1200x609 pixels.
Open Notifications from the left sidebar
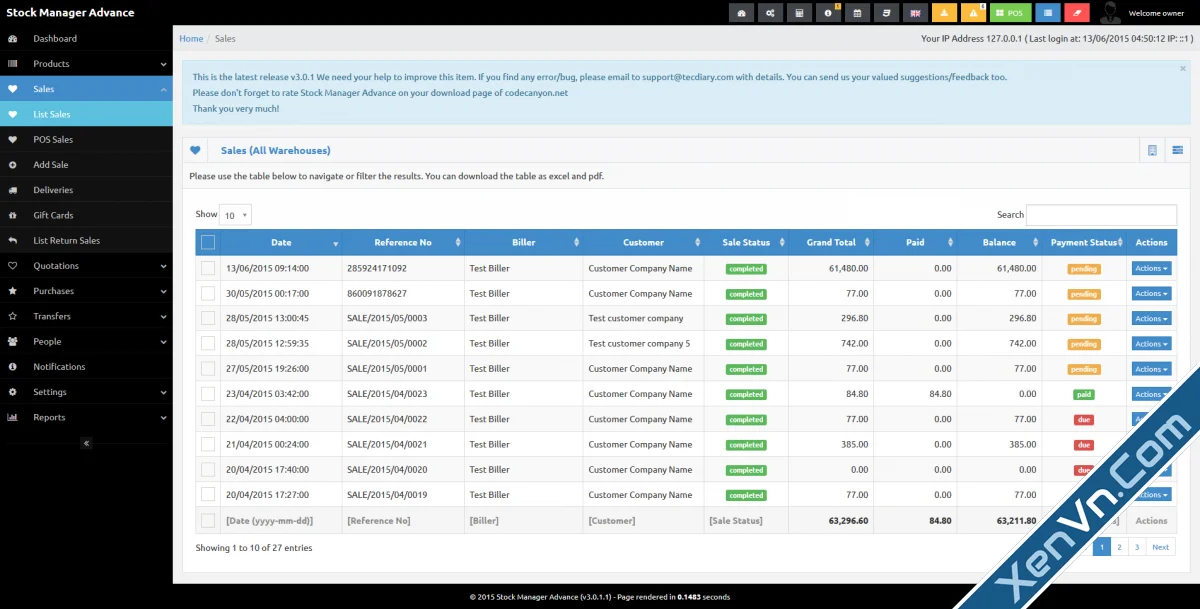(x=62, y=366)
